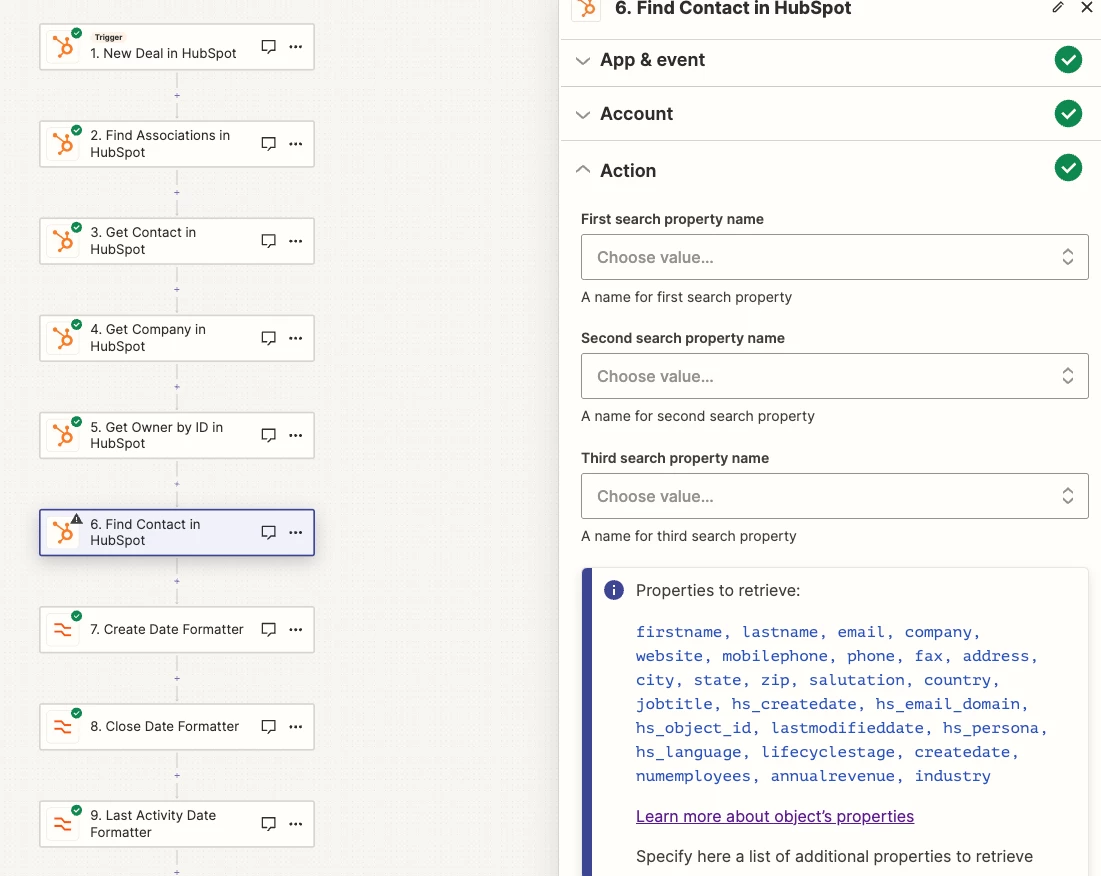Expand the Account section
This screenshot has height=876, width=1101.
583,114
